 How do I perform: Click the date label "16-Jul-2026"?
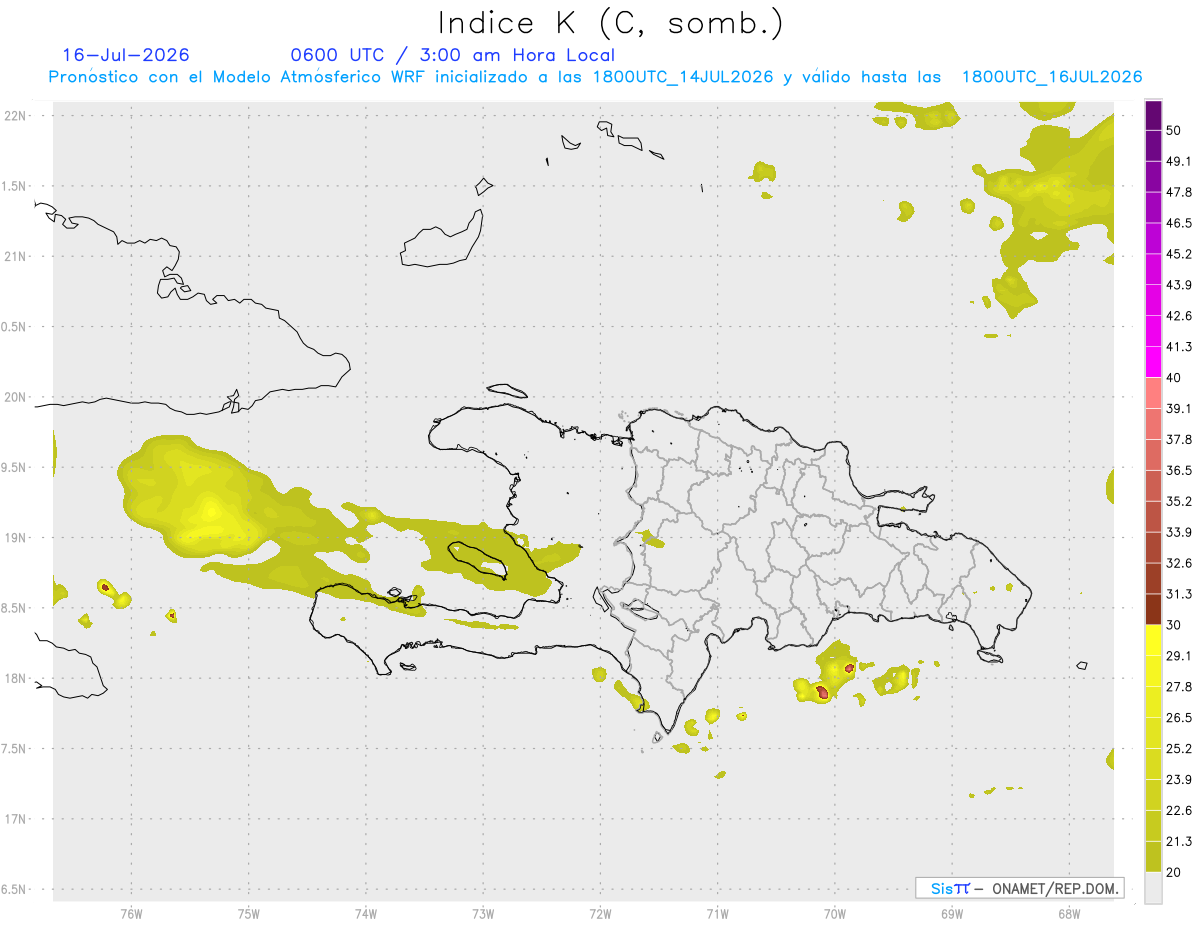(x=126, y=55)
